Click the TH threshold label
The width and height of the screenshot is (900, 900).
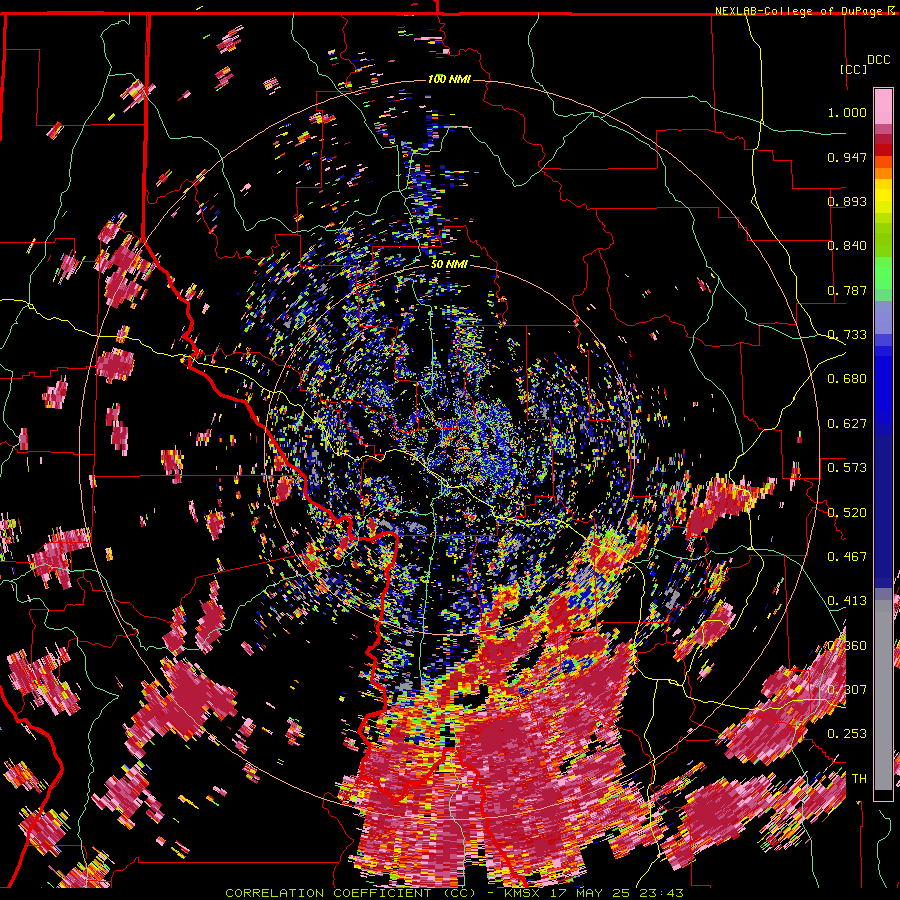[x=859, y=779]
